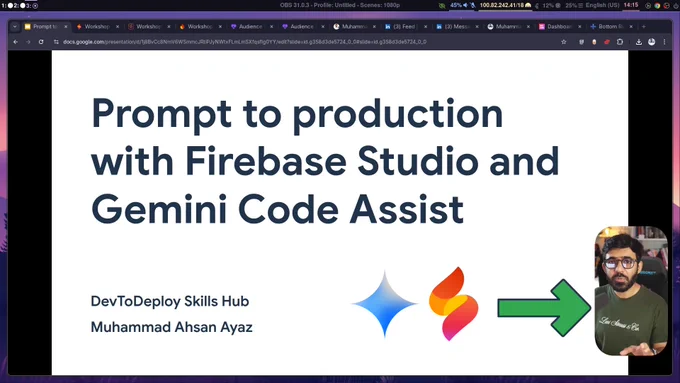Click the Firebase Studio flame logo

(454, 304)
